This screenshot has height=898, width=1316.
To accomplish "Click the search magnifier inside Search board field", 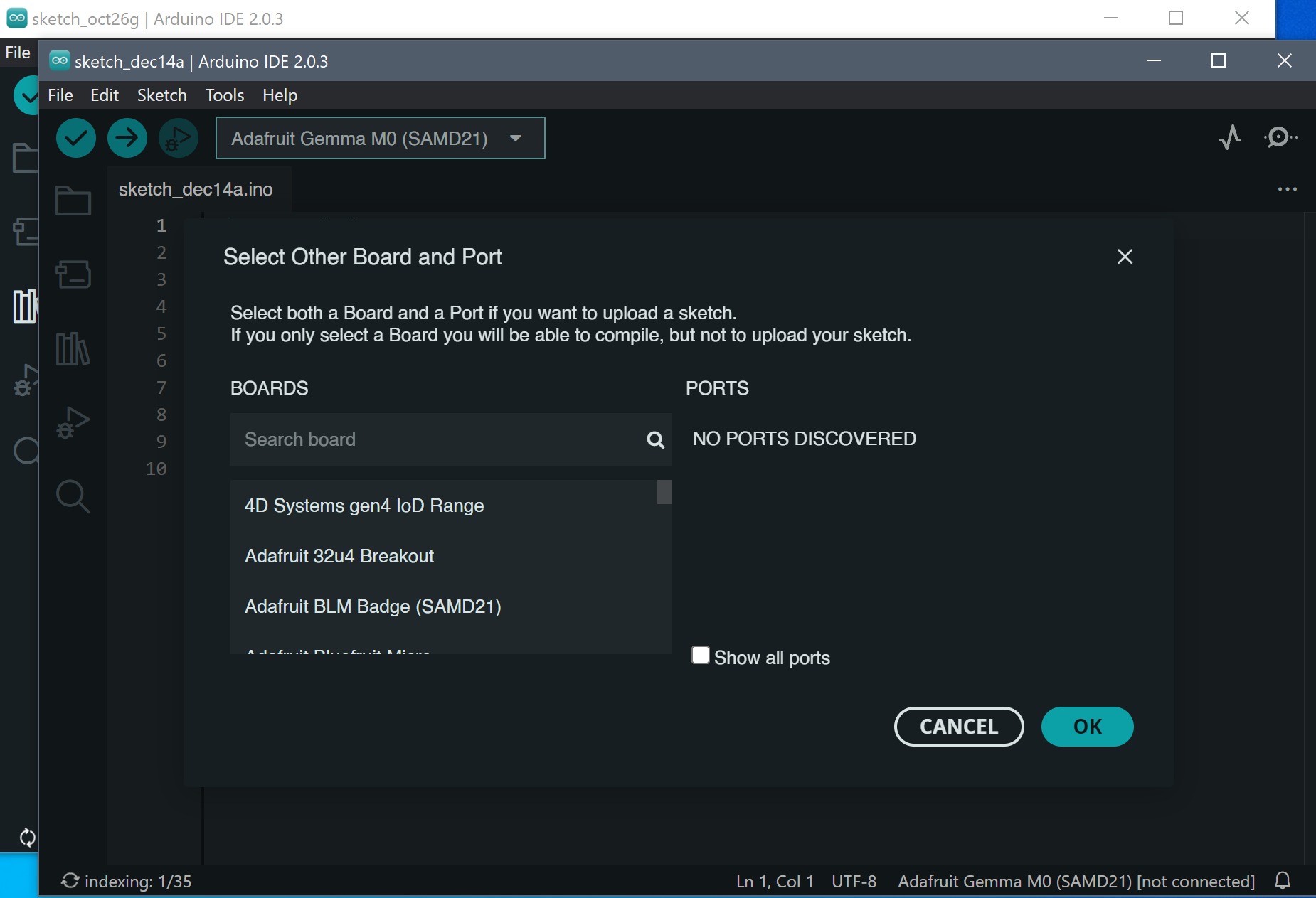I will click(x=654, y=440).
